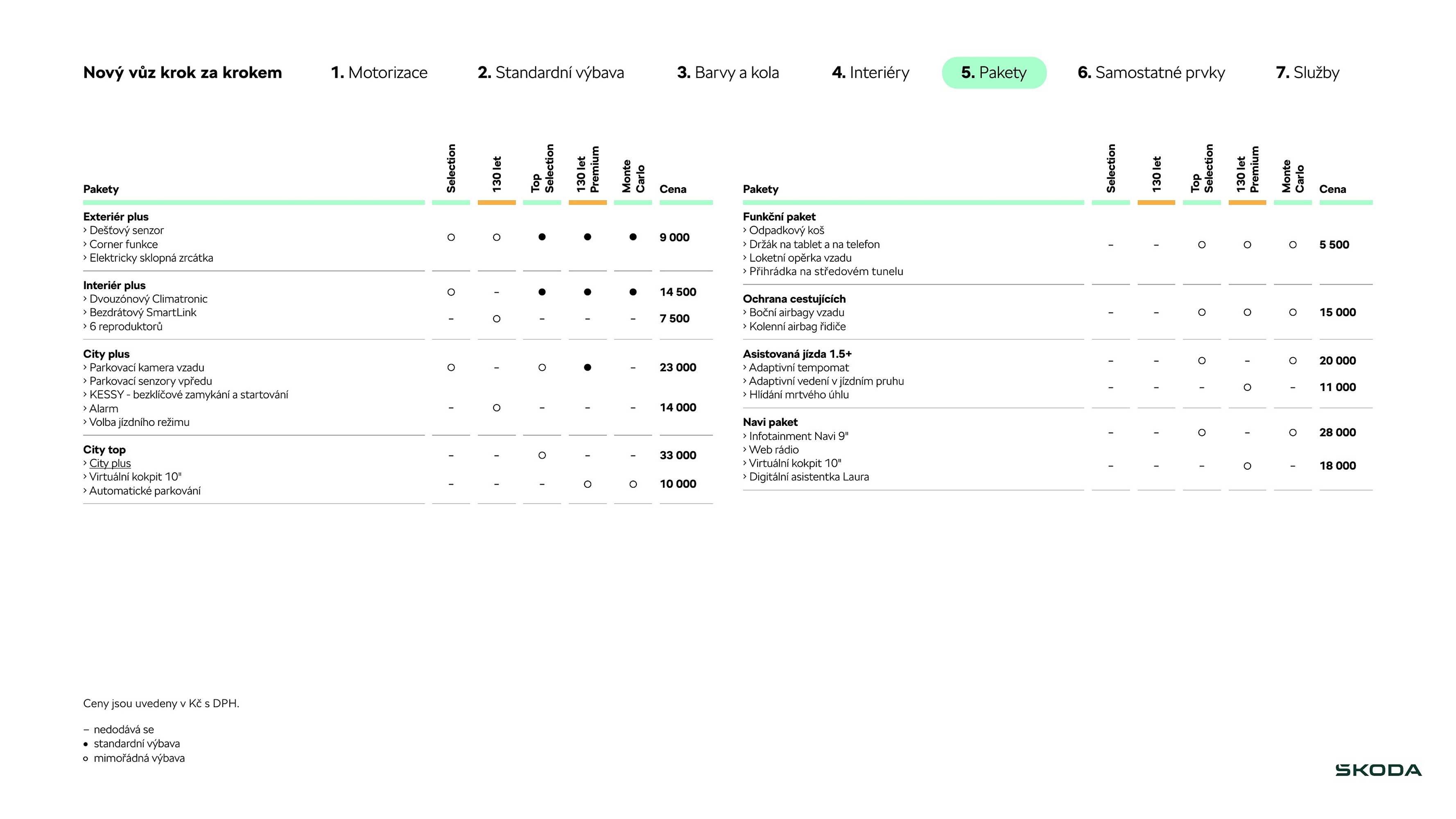Click City plus 130 let Premium filled dot

coord(587,367)
